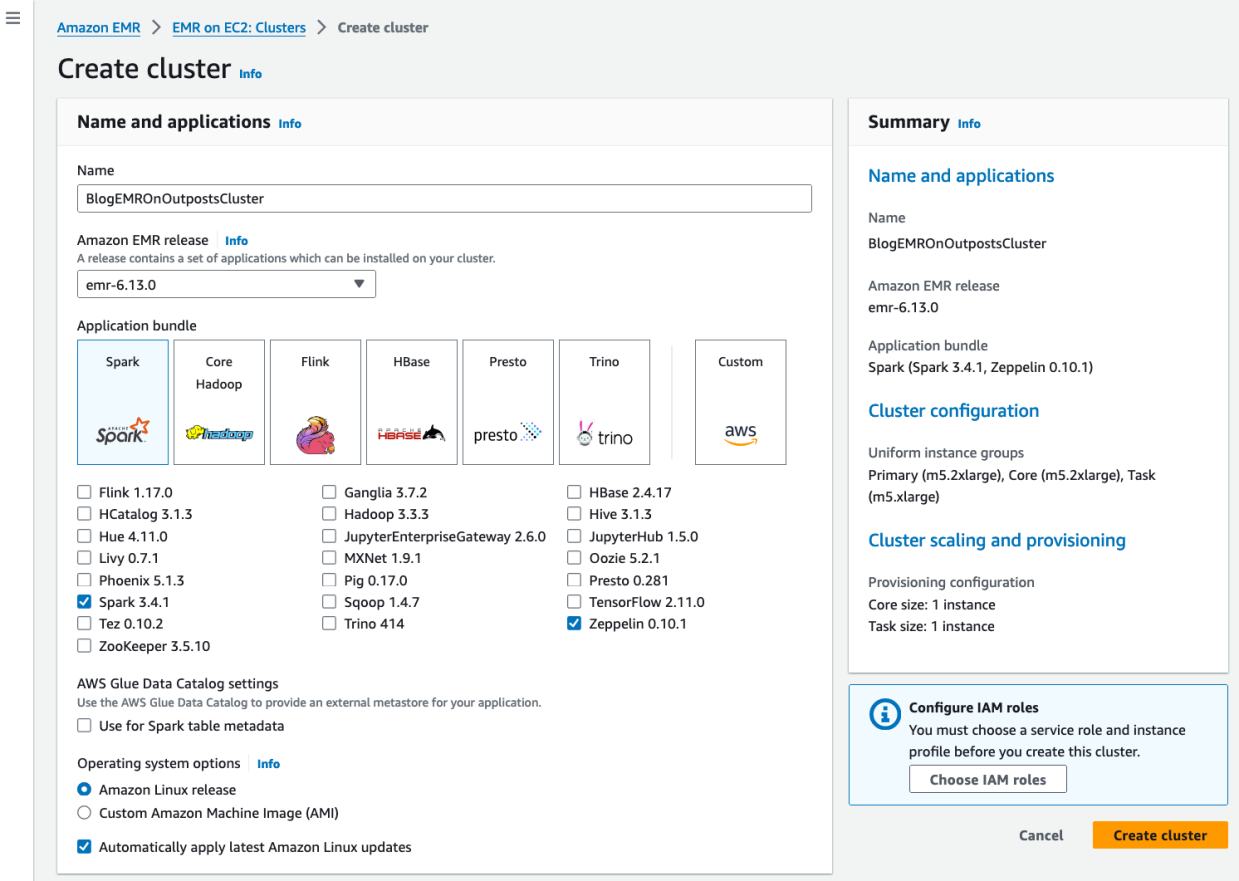Select the Core Hadoop application bundle
The height and width of the screenshot is (881, 1239).
(x=219, y=402)
